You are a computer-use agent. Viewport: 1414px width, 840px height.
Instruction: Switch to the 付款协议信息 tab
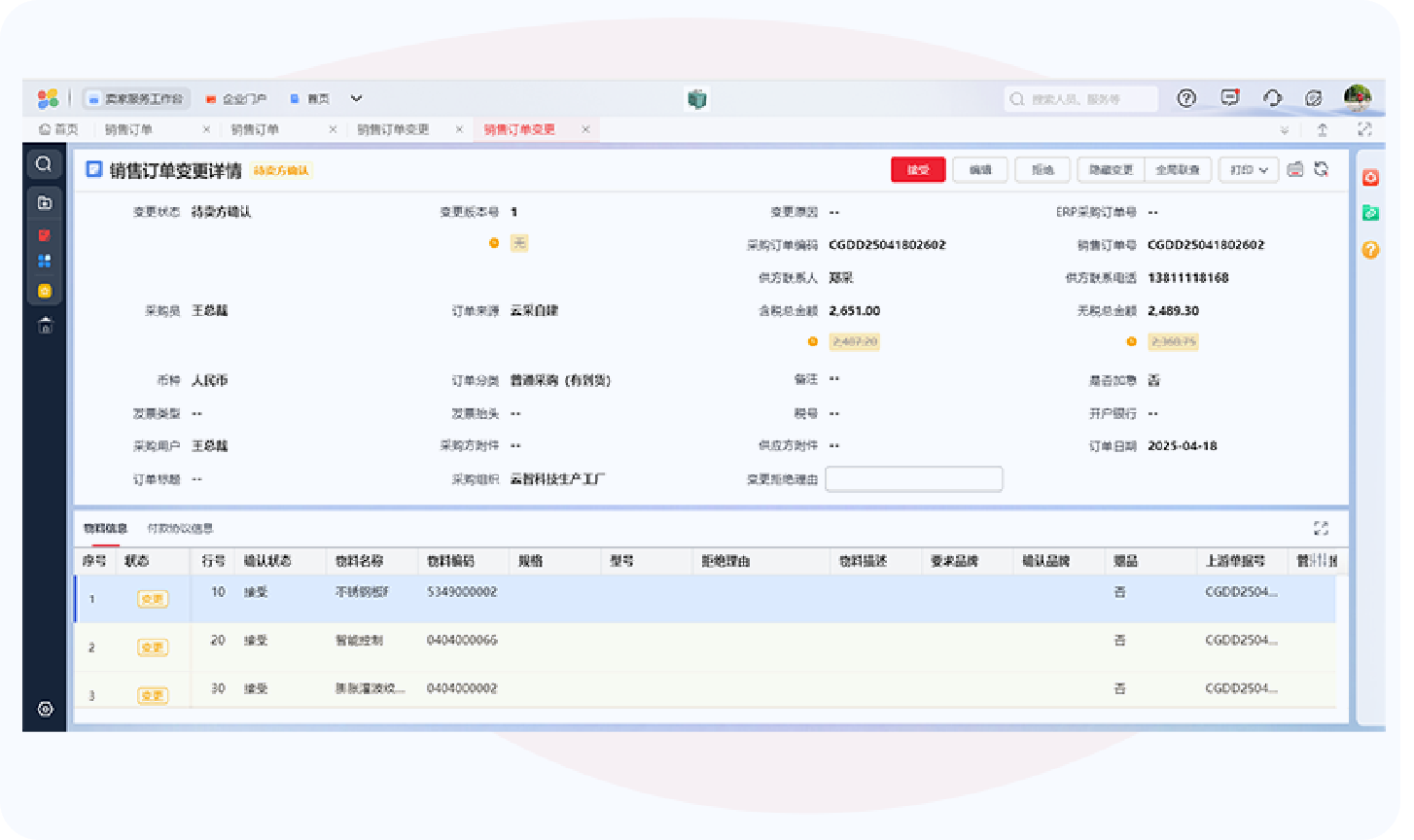coord(180,529)
